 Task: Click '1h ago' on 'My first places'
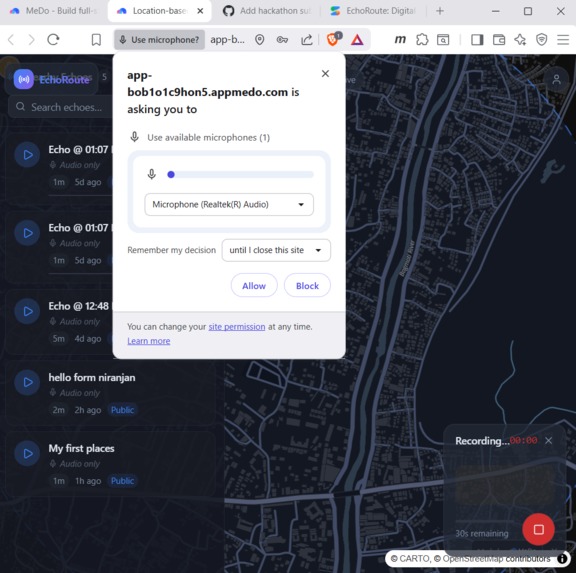click(x=88, y=481)
